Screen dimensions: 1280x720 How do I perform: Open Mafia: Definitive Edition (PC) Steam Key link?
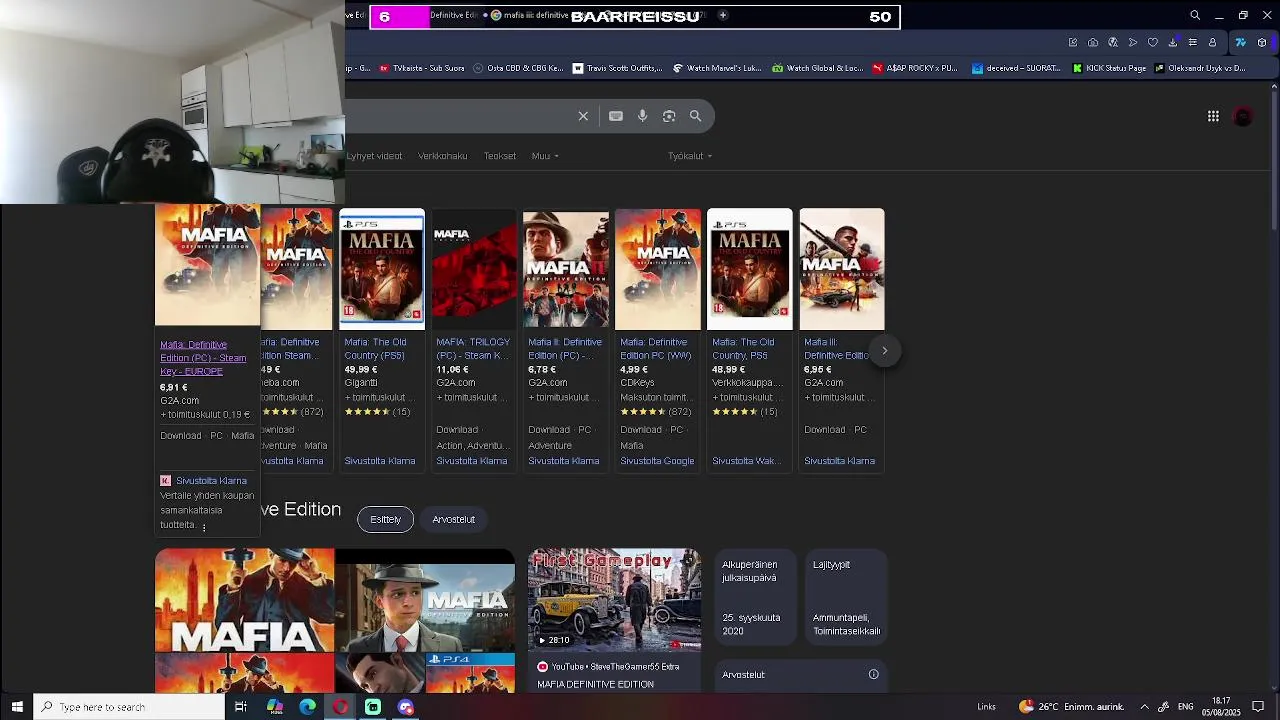203,358
